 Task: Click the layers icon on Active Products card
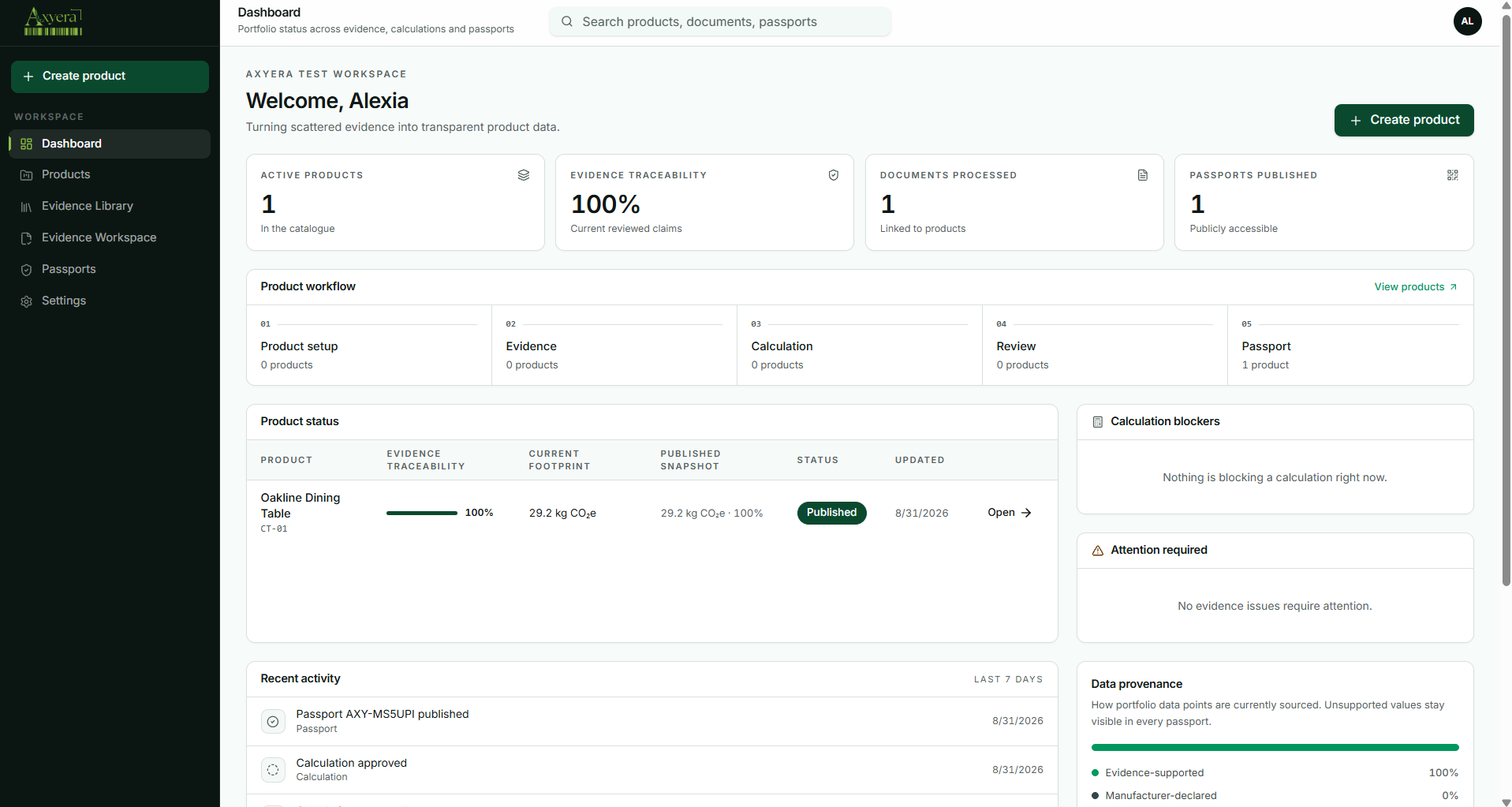coord(524,175)
